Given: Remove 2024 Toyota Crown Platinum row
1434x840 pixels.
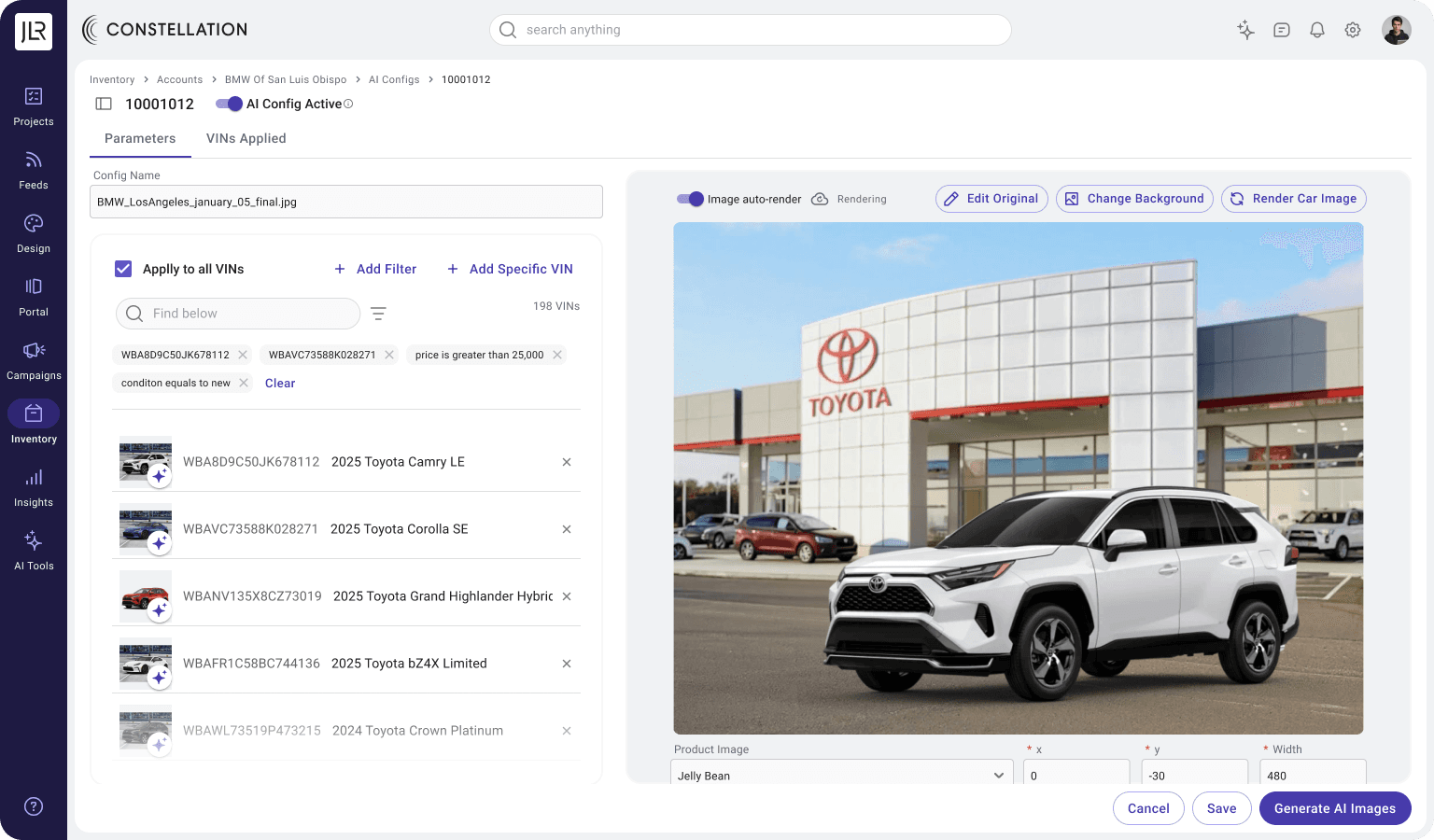Looking at the screenshot, I should tap(567, 731).
